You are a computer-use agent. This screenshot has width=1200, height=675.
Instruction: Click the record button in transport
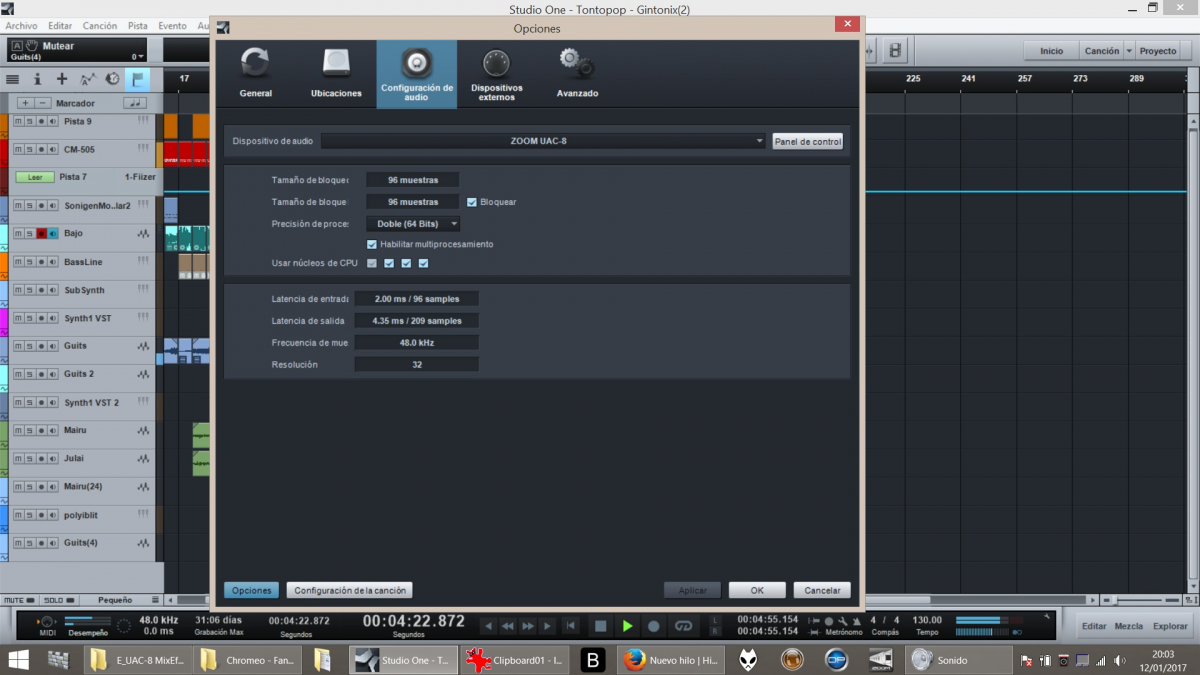pyautogui.click(x=654, y=626)
